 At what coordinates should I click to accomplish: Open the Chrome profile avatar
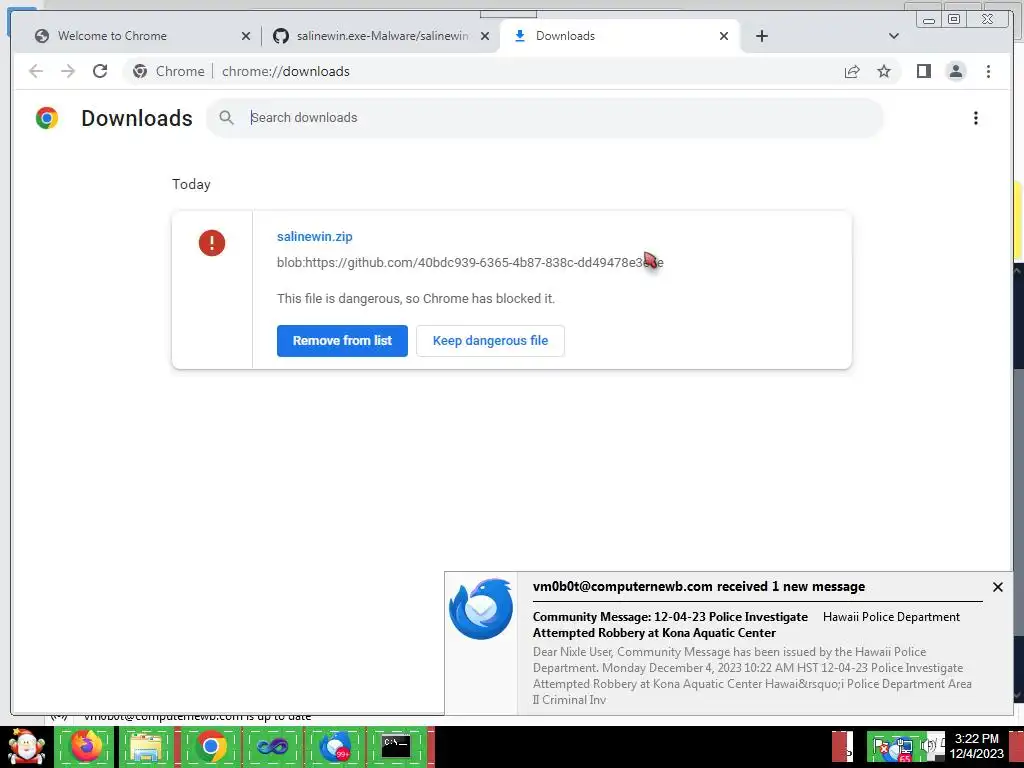[955, 71]
